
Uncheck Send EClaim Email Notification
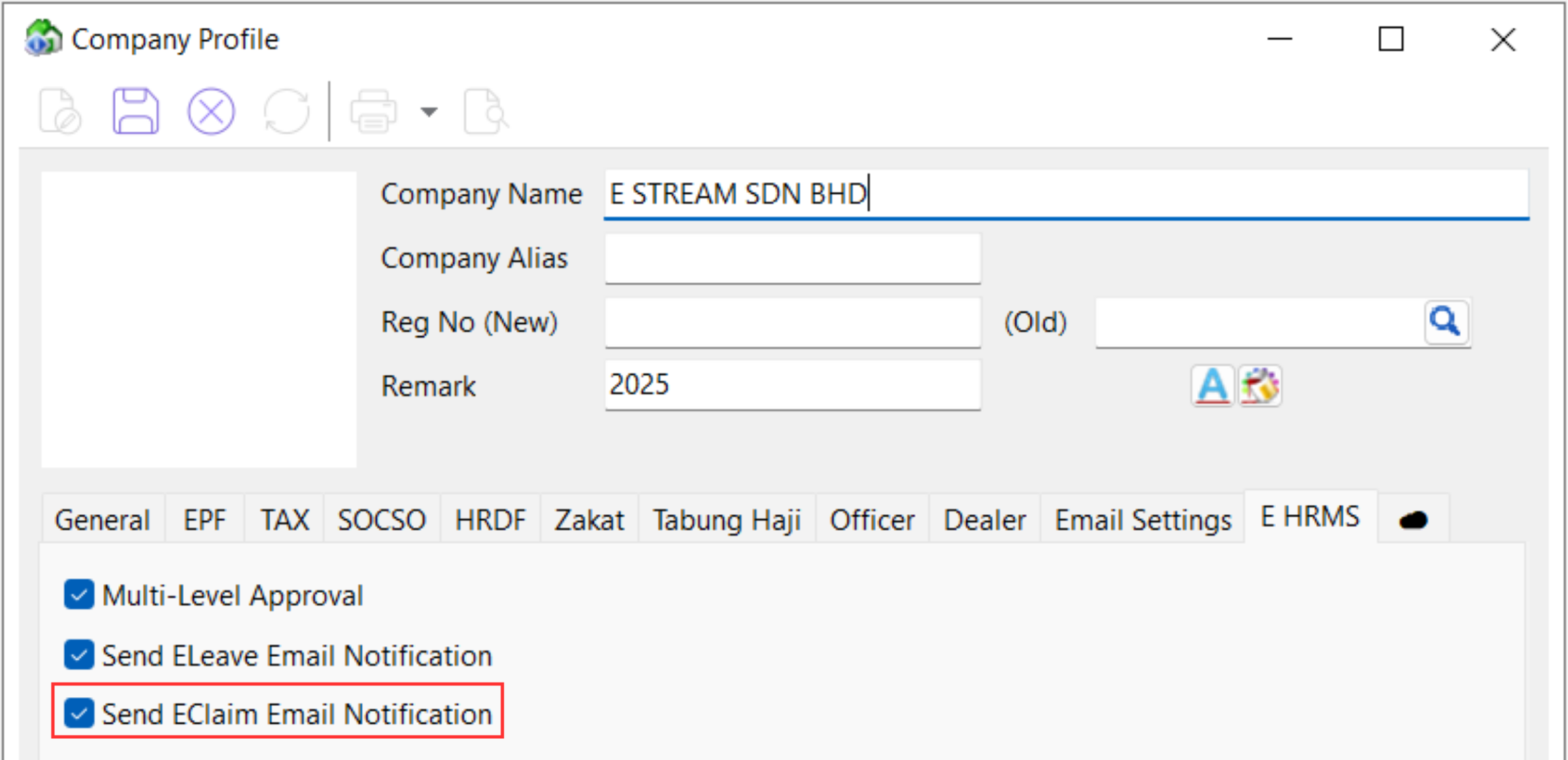79,714
